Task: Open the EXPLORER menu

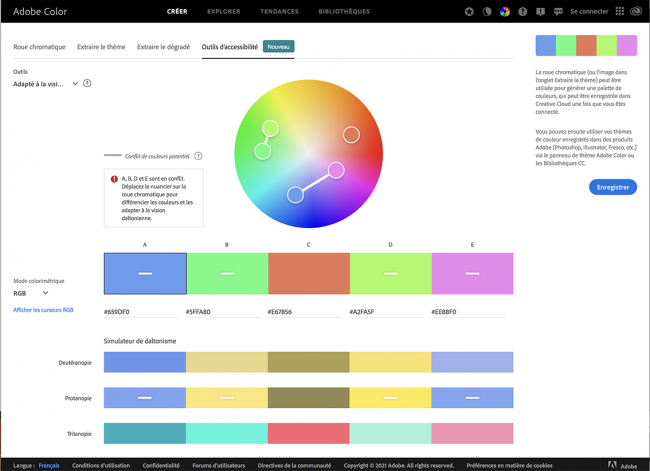Action: coord(224,12)
